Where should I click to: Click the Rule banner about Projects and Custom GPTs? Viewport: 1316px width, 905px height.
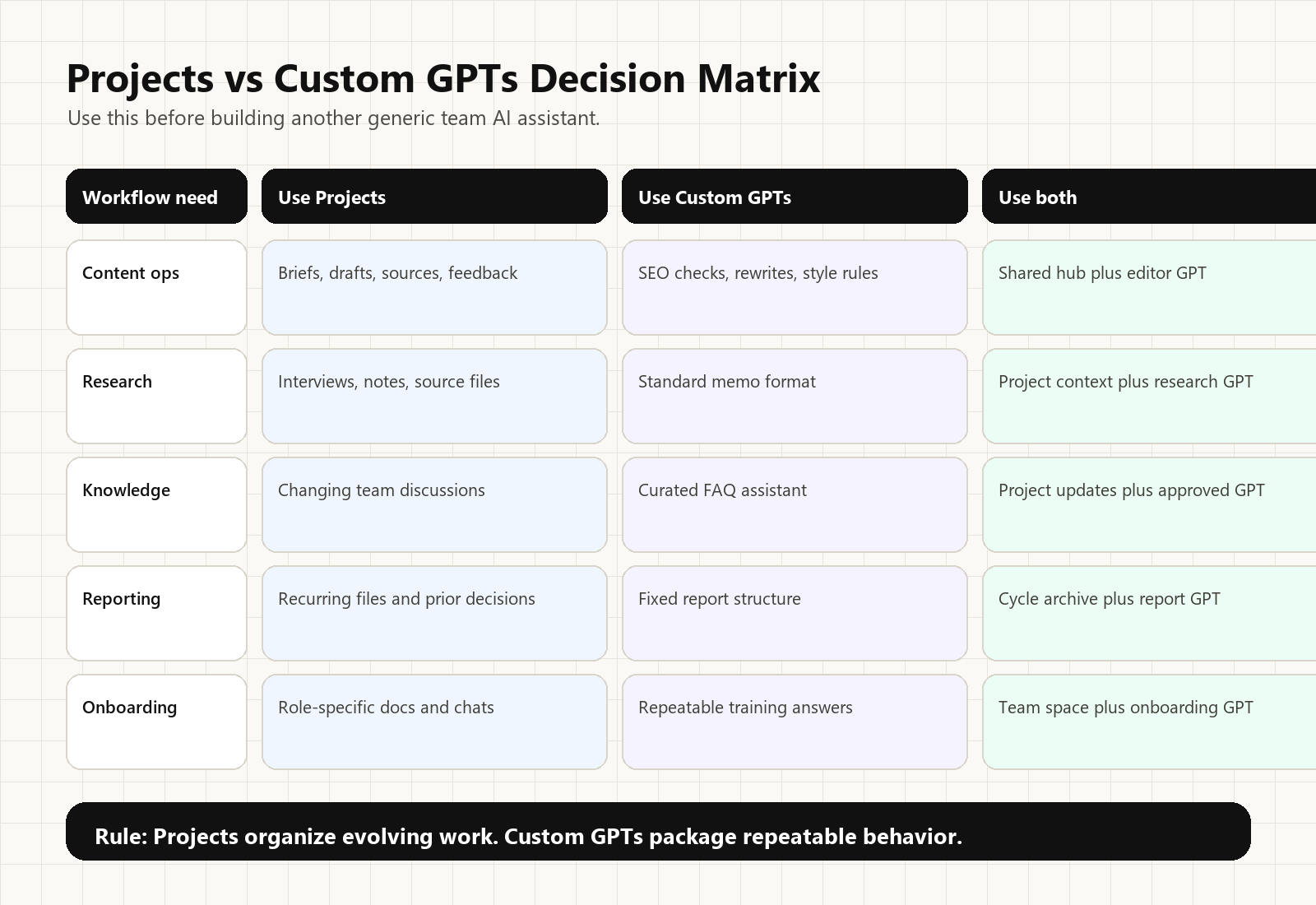point(658,831)
